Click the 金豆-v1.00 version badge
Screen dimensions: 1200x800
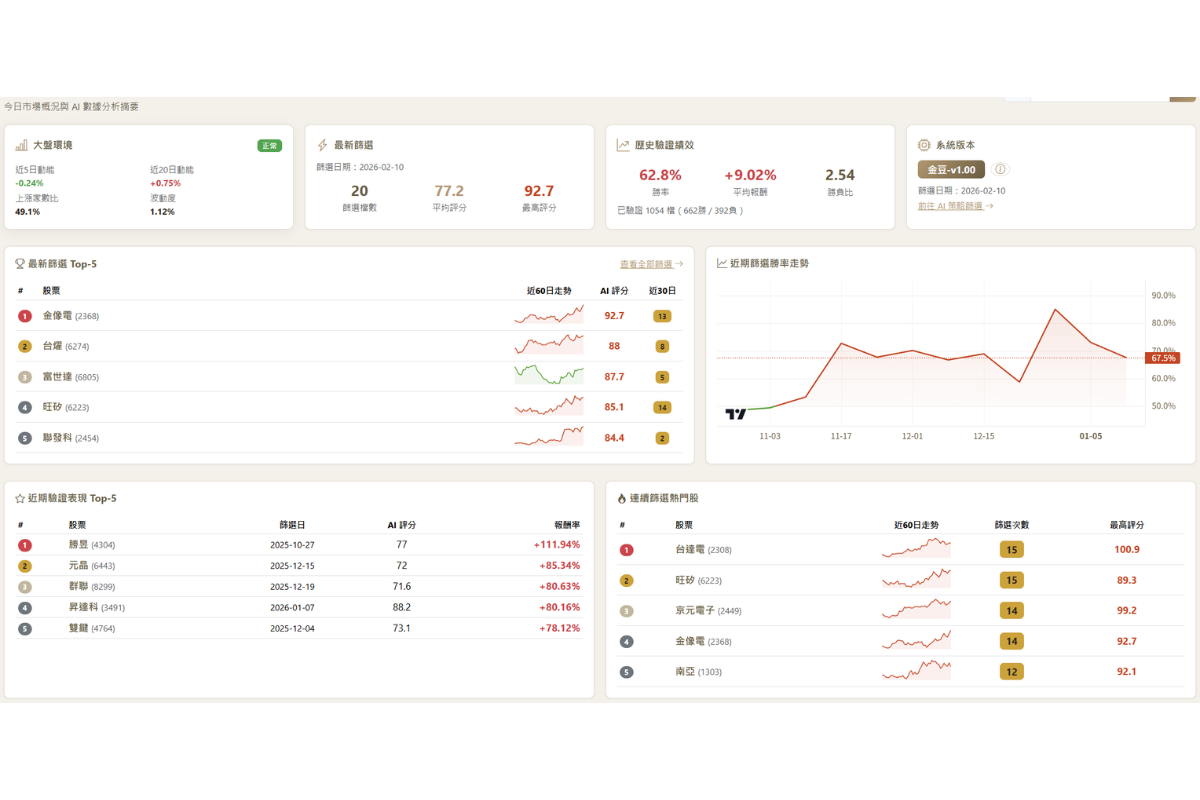(x=952, y=169)
